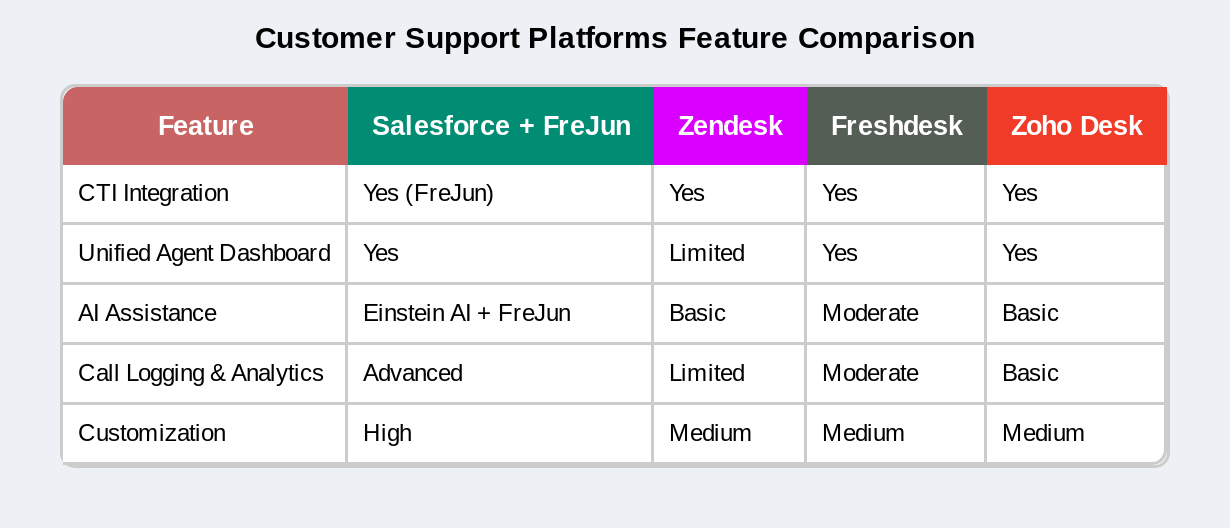Click the "Advanced" call logging cell
Viewport: 1230px width, 528px height.
(413, 373)
